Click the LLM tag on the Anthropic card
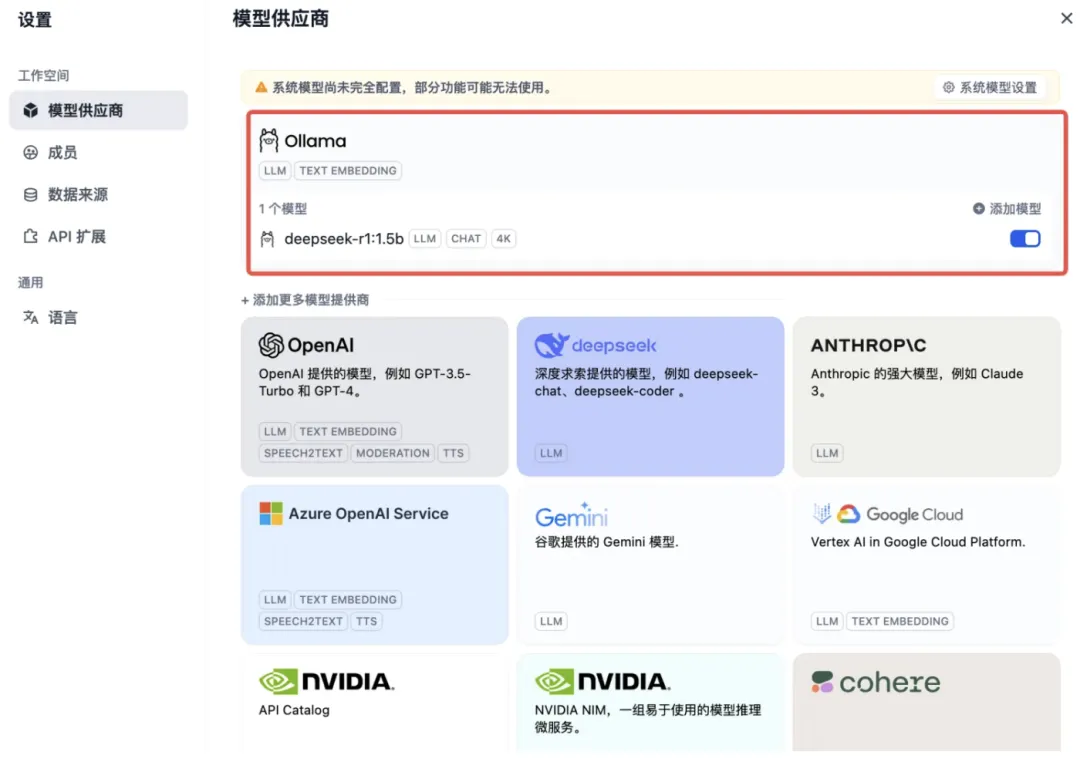The height and width of the screenshot is (762, 1080). 827,453
